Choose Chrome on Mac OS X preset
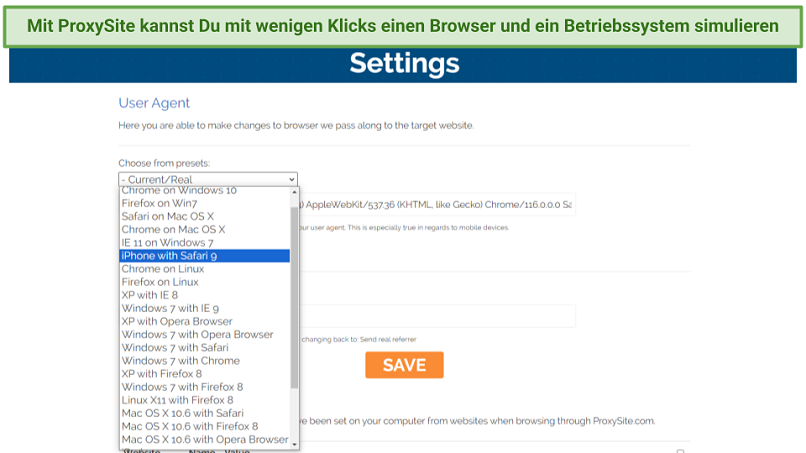The width and height of the screenshot is (806, 453). [x=173, y=229]
